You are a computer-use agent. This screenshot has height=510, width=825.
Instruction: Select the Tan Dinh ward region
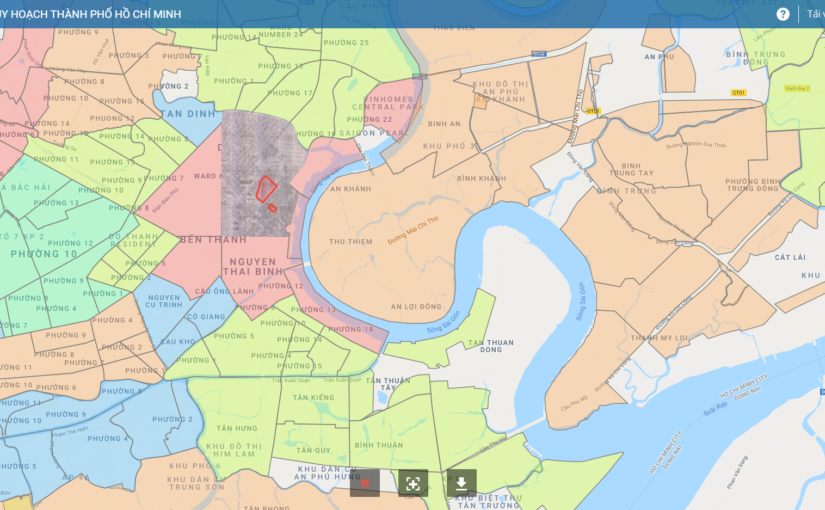point(188,114)
